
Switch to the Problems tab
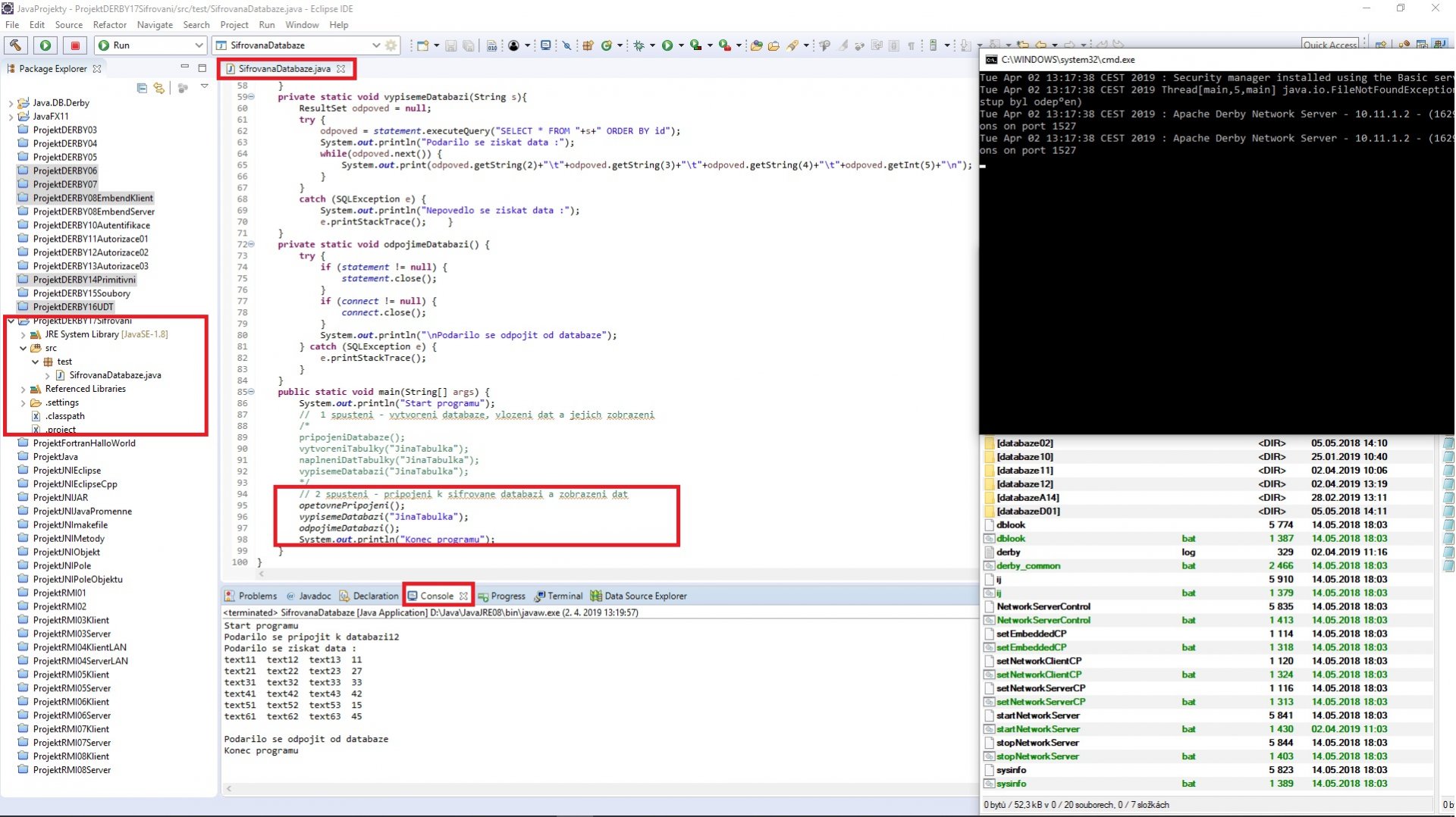256,596
